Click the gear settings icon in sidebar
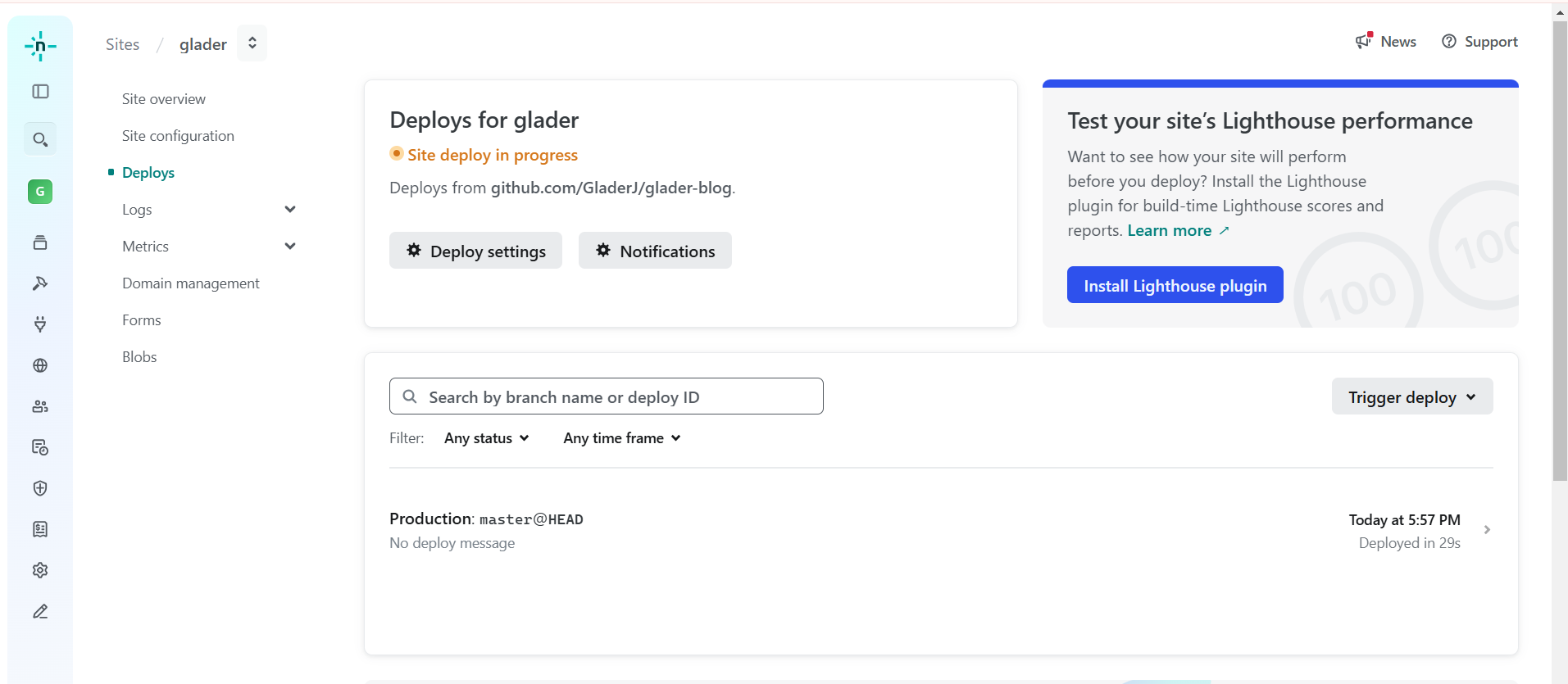The height and width of the screenshot is (684, 1568). point(40,570)
